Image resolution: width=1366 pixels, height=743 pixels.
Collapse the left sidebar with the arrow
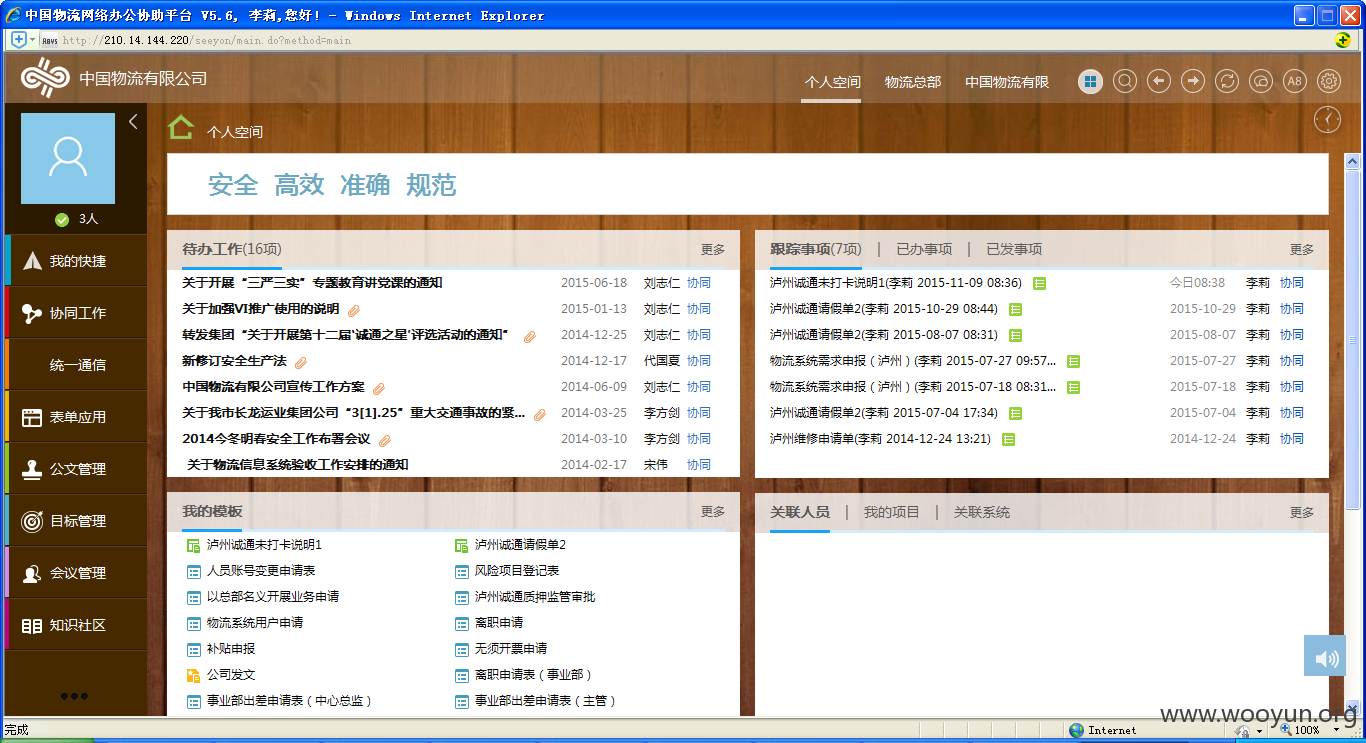[x=133, y=121]
